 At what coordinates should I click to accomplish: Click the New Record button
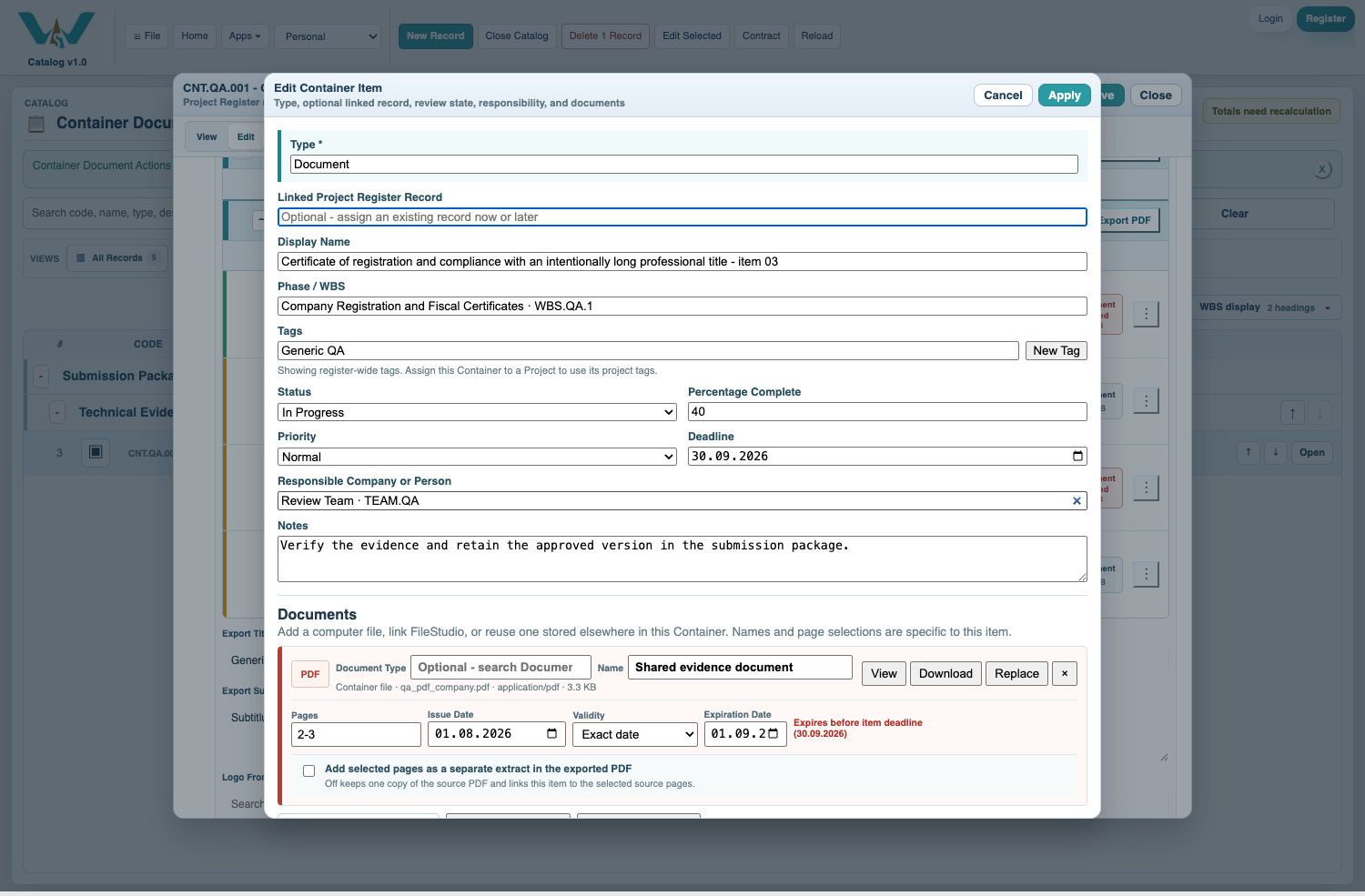(435, 36)
